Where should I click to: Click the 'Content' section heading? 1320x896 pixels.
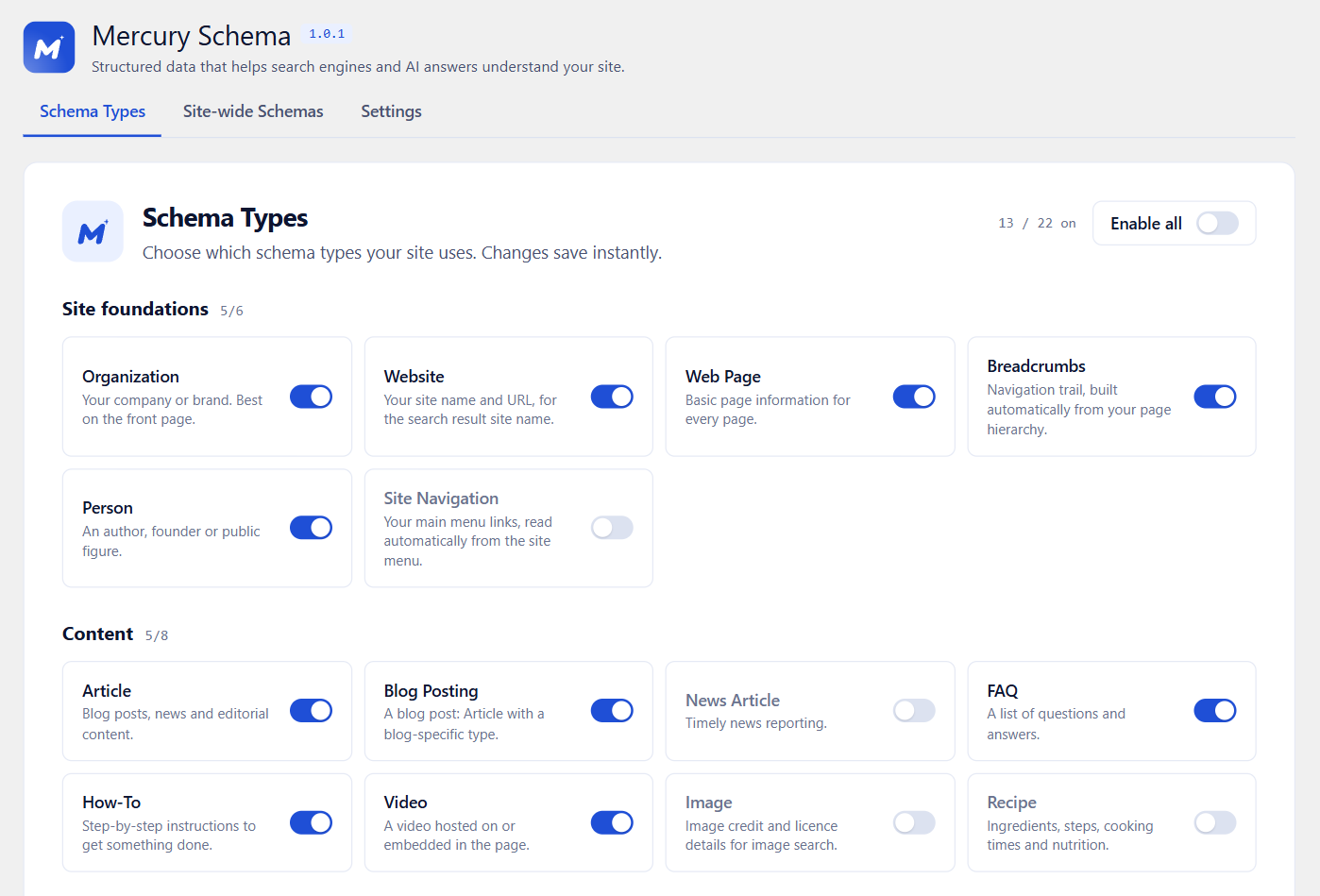(97, 634)
